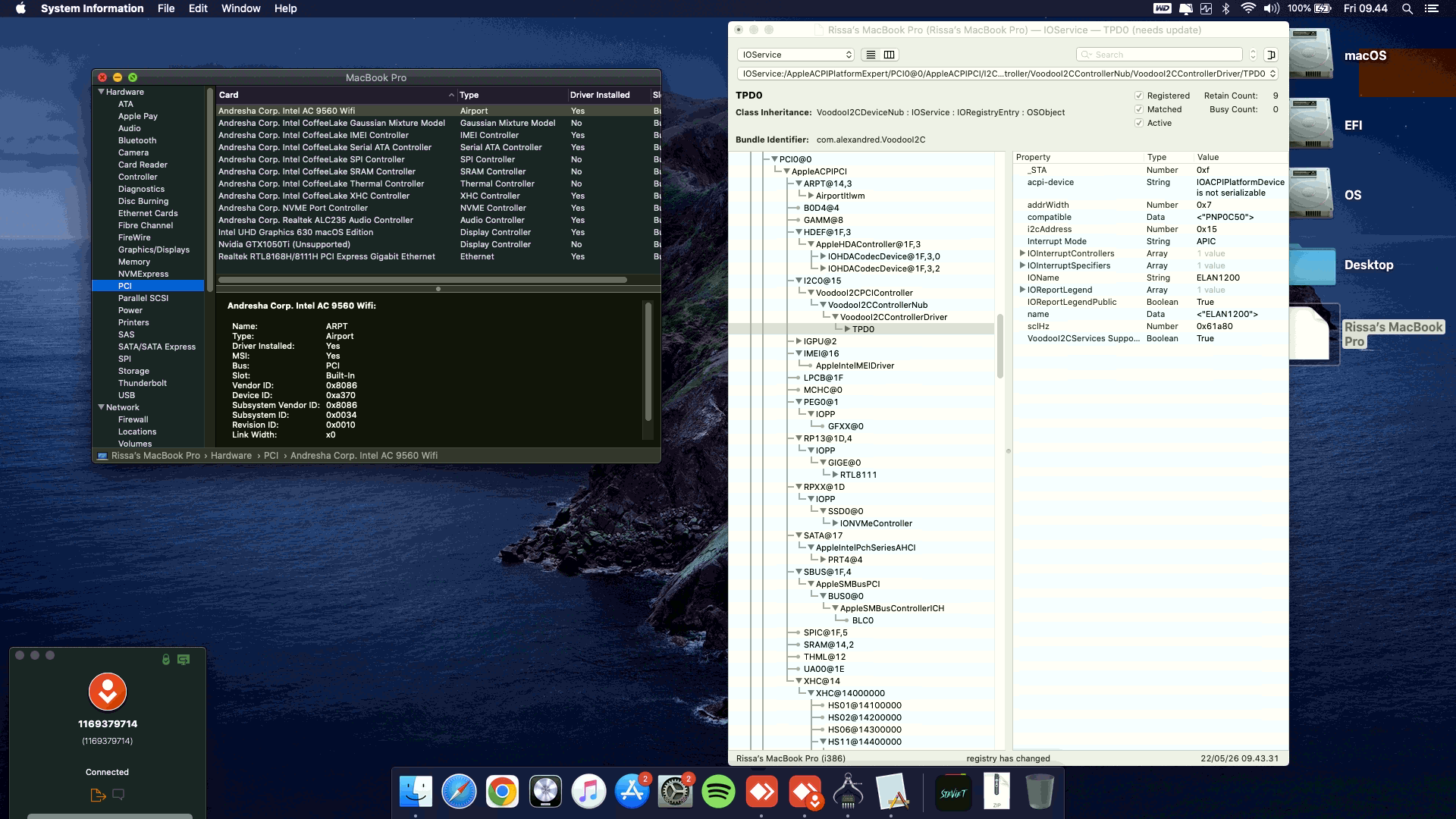Open Google Chrome from the Dock

(502, 792)
